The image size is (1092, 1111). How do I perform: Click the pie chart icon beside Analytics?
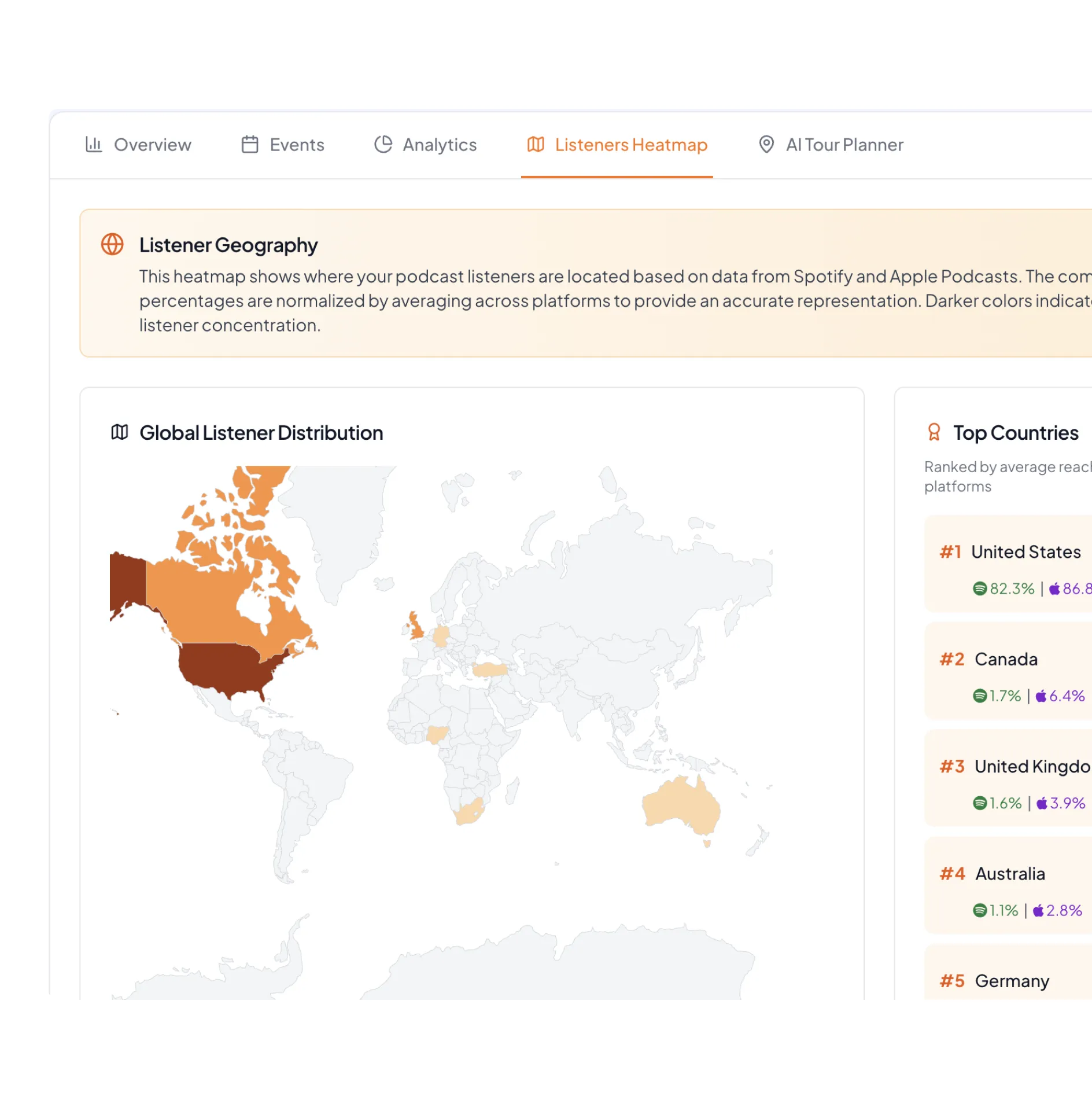click(382, 145)
